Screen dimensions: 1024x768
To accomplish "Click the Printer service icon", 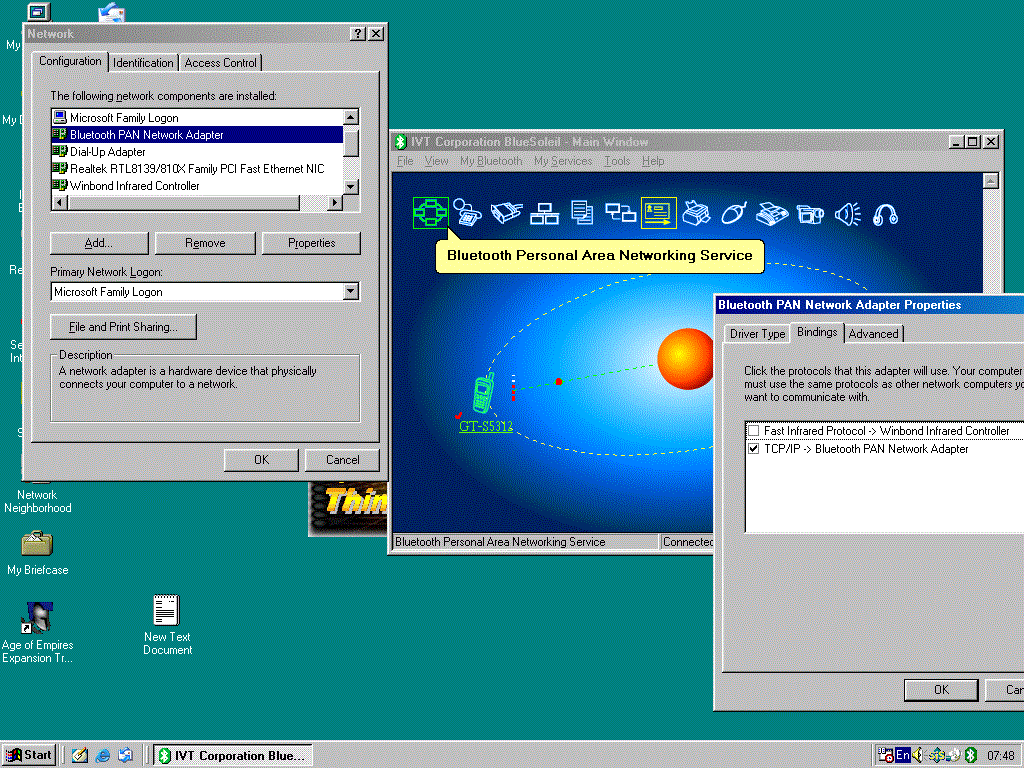I will pyautogui.click(x=696, y=213).
